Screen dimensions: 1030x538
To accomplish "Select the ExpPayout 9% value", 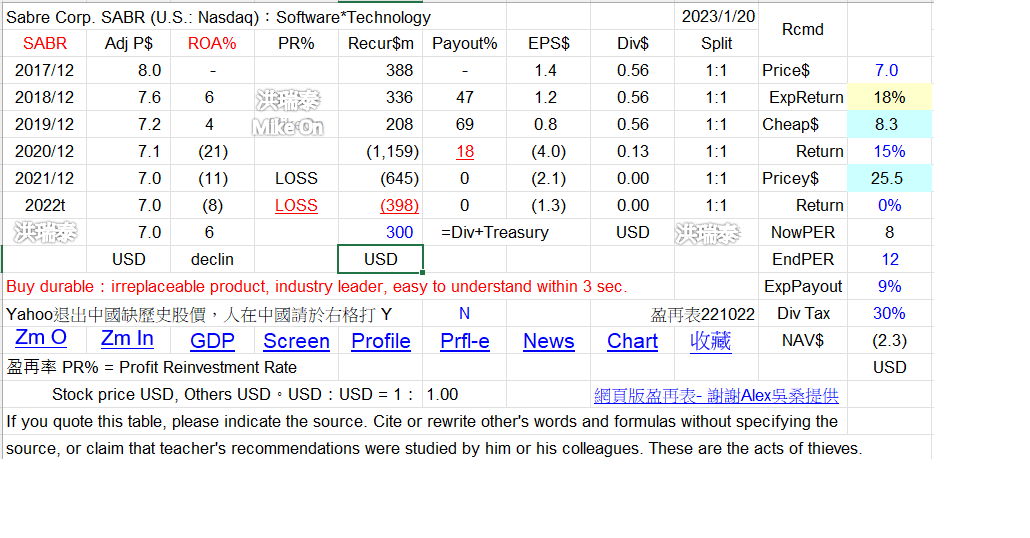I will pos(889,286).
